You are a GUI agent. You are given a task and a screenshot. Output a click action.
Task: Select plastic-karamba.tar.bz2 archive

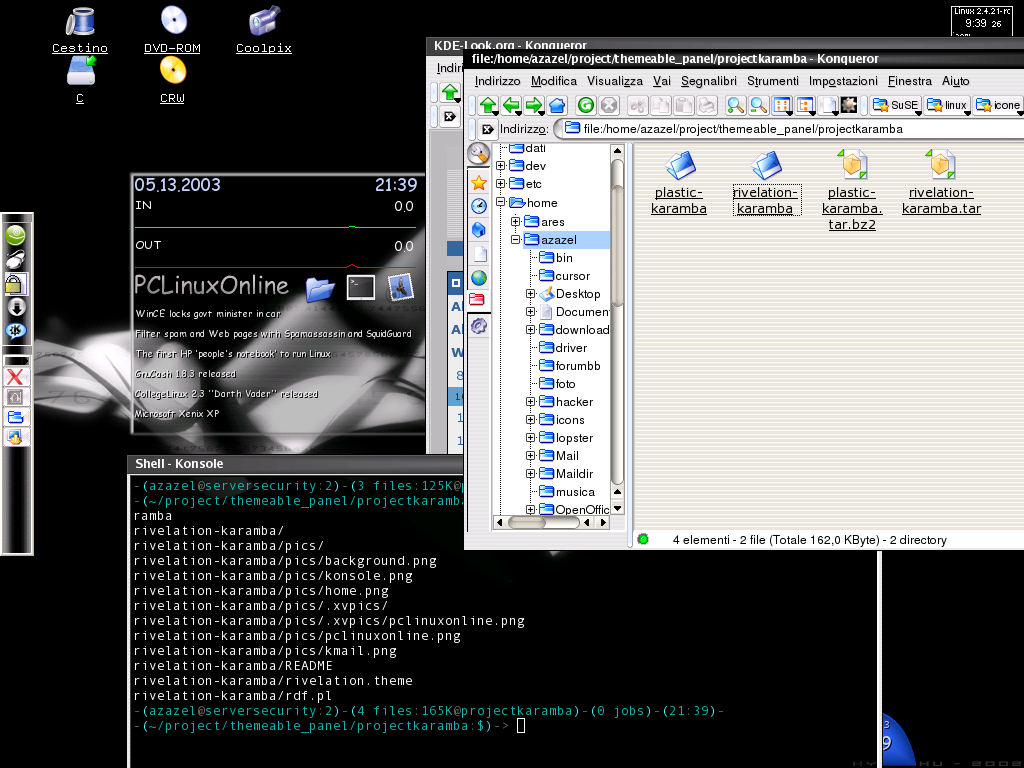tap(852, 190)
